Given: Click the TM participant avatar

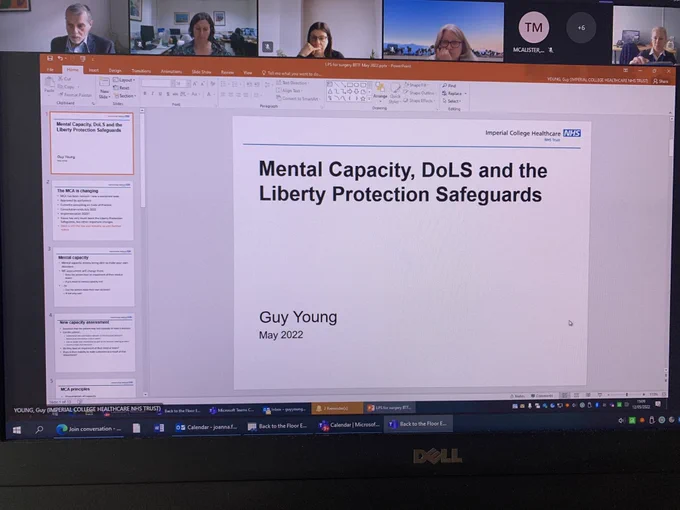Looking at the screenshot, I should [x=533, y=27].
